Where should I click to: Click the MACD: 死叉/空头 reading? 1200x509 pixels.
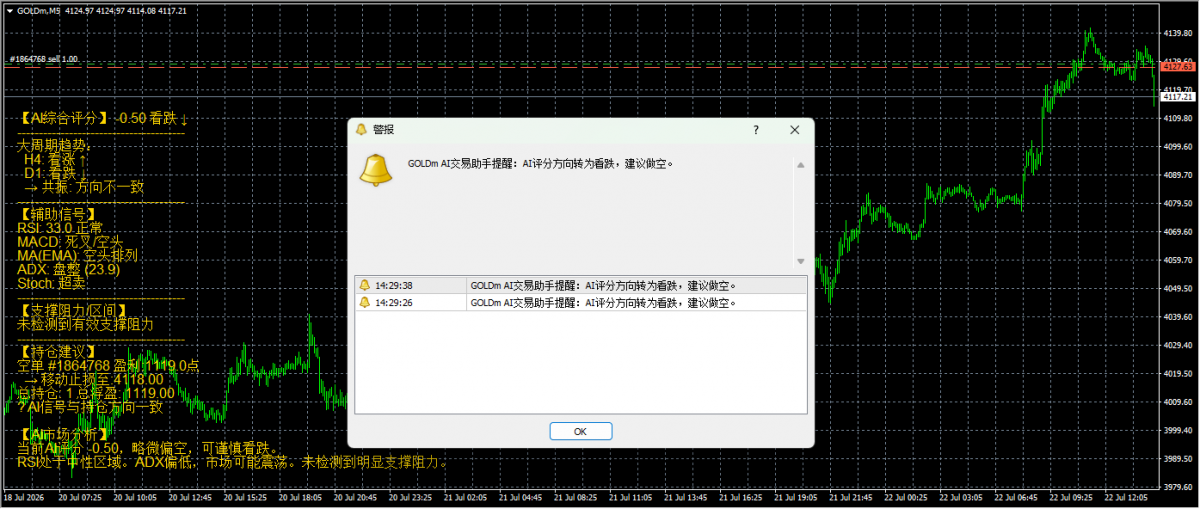[x=70, y=241]
